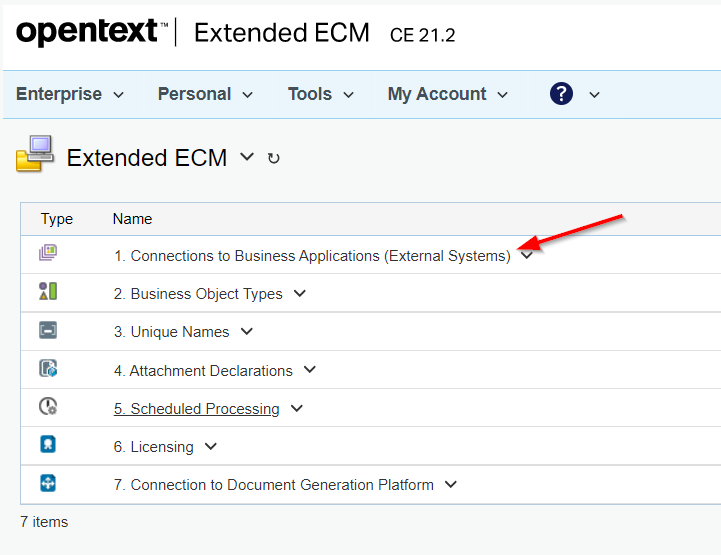Click the Unique Names row icon
The width and height of the screenshot is (721, 555).
48,331
